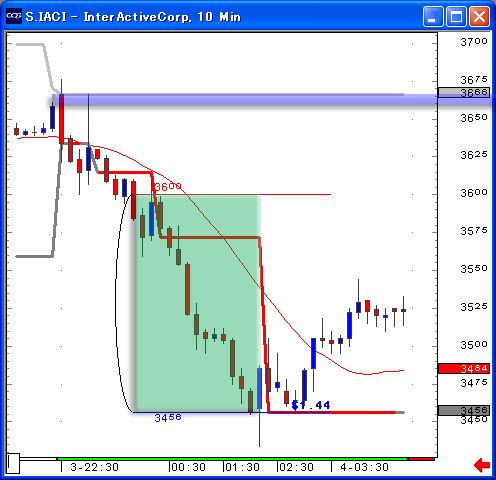Screen dimensions: 496x480
Task: Click the 3700 price axis label
Action: point(474,42)
